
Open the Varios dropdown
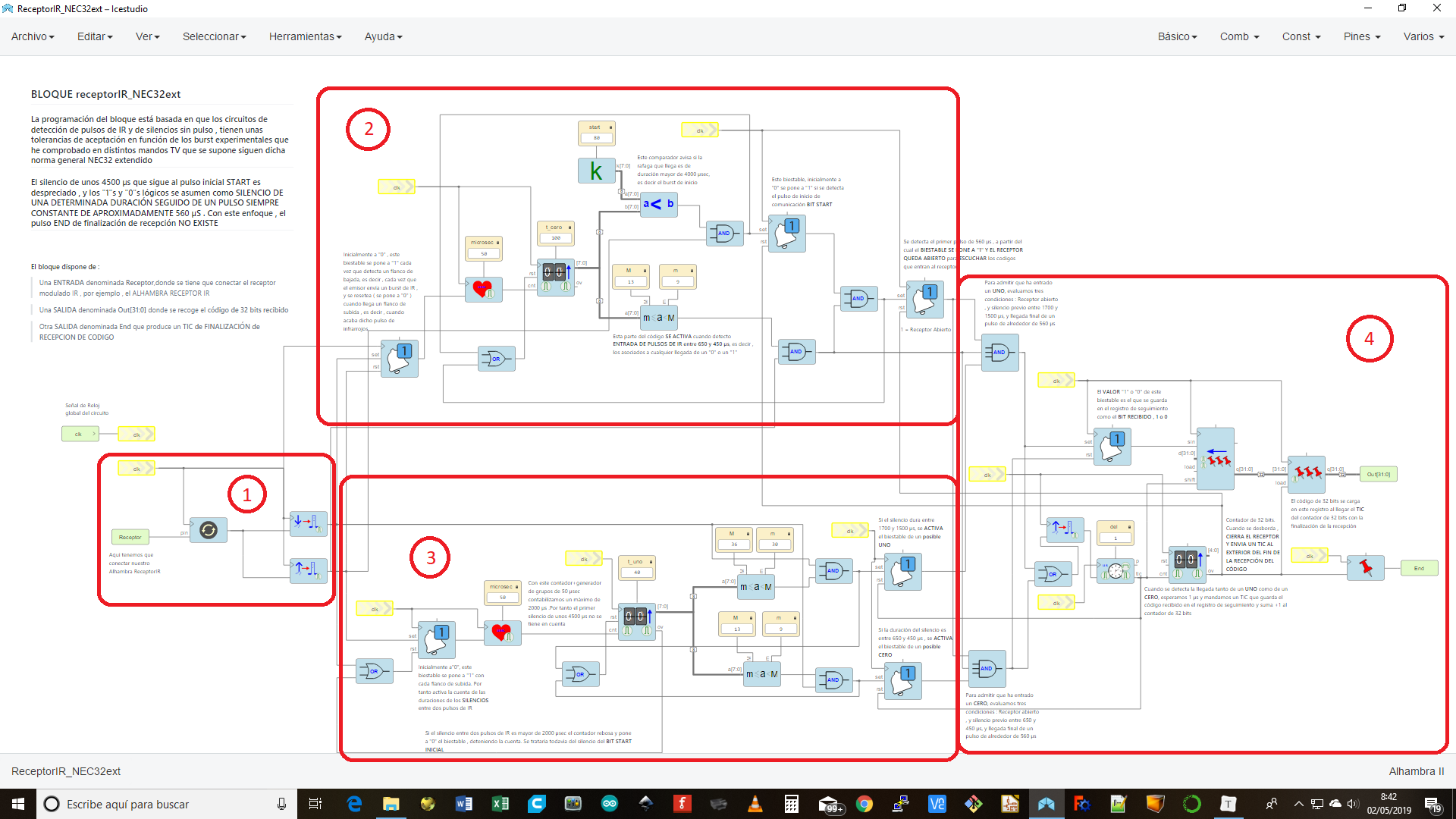1423,36
